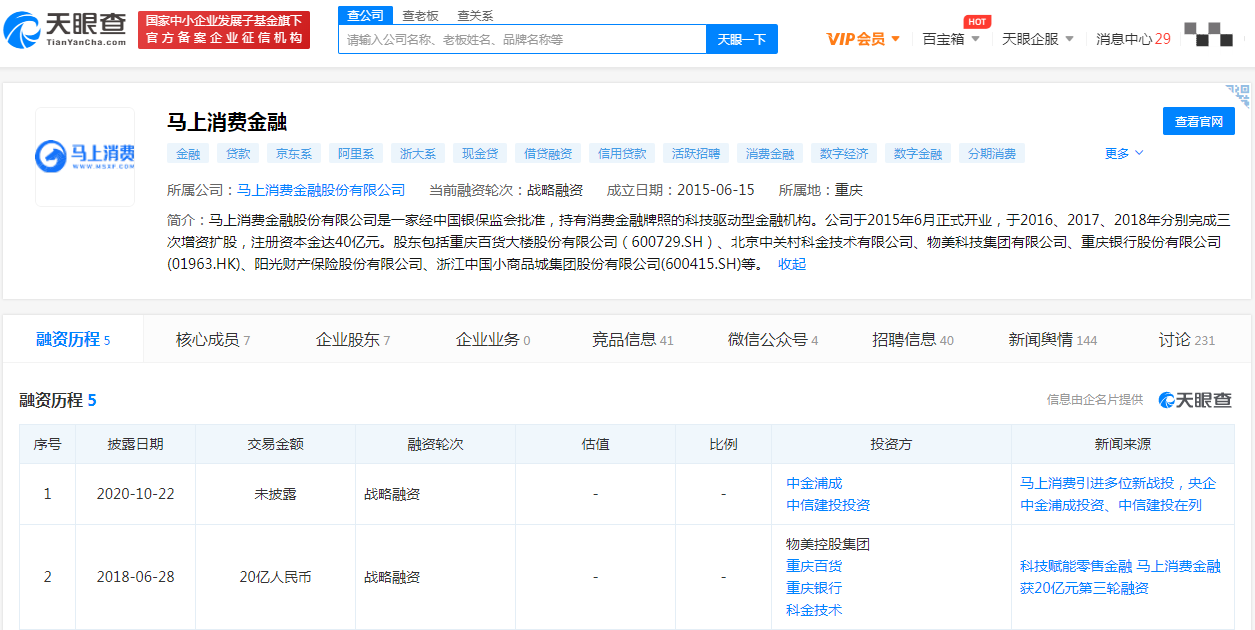Select the 融资历程 tab
Image resolution: width=1255 pixels, height=630 pixels.
coord(73,340)
